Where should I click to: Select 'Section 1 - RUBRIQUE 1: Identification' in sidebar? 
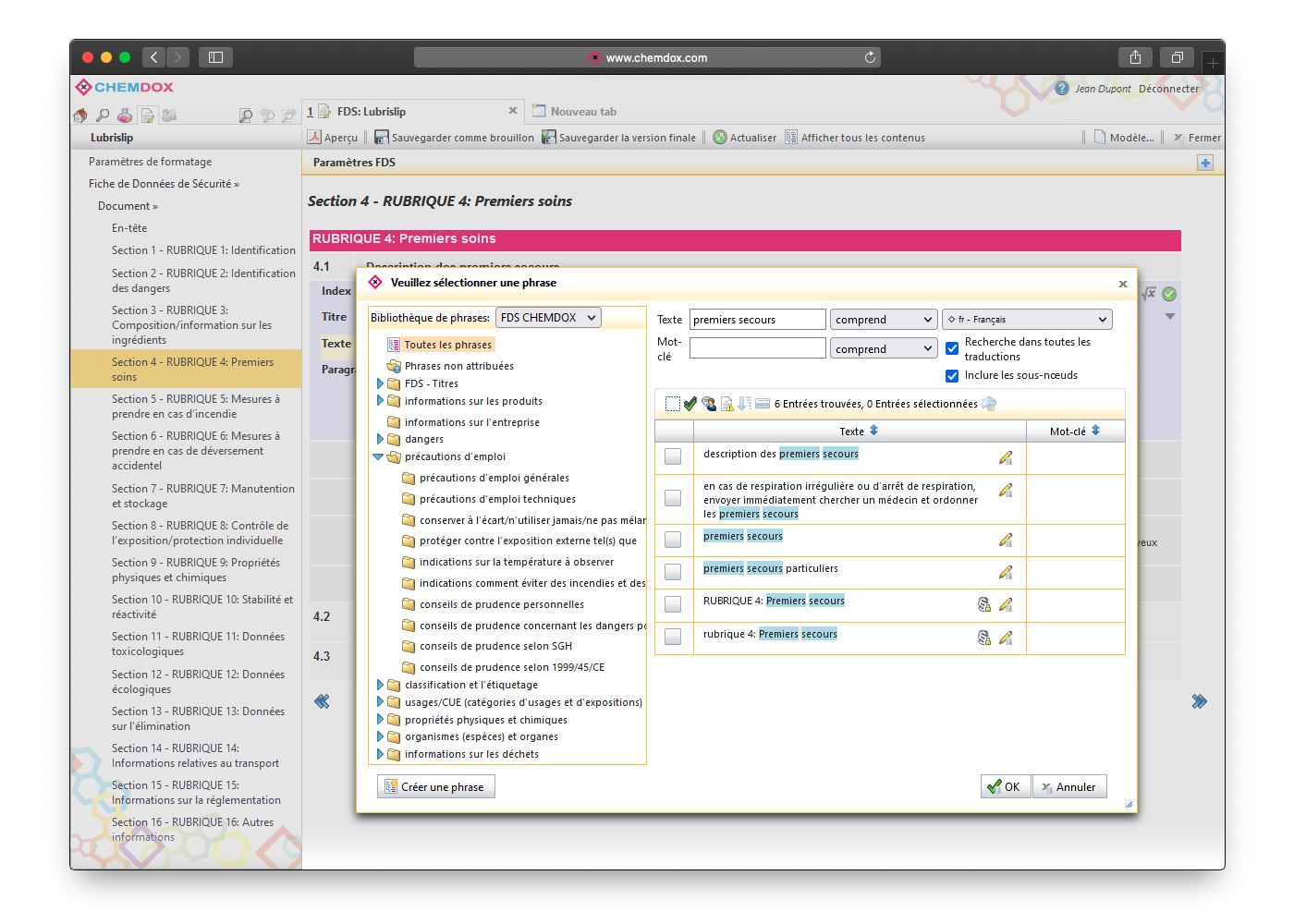click(203, 250)
